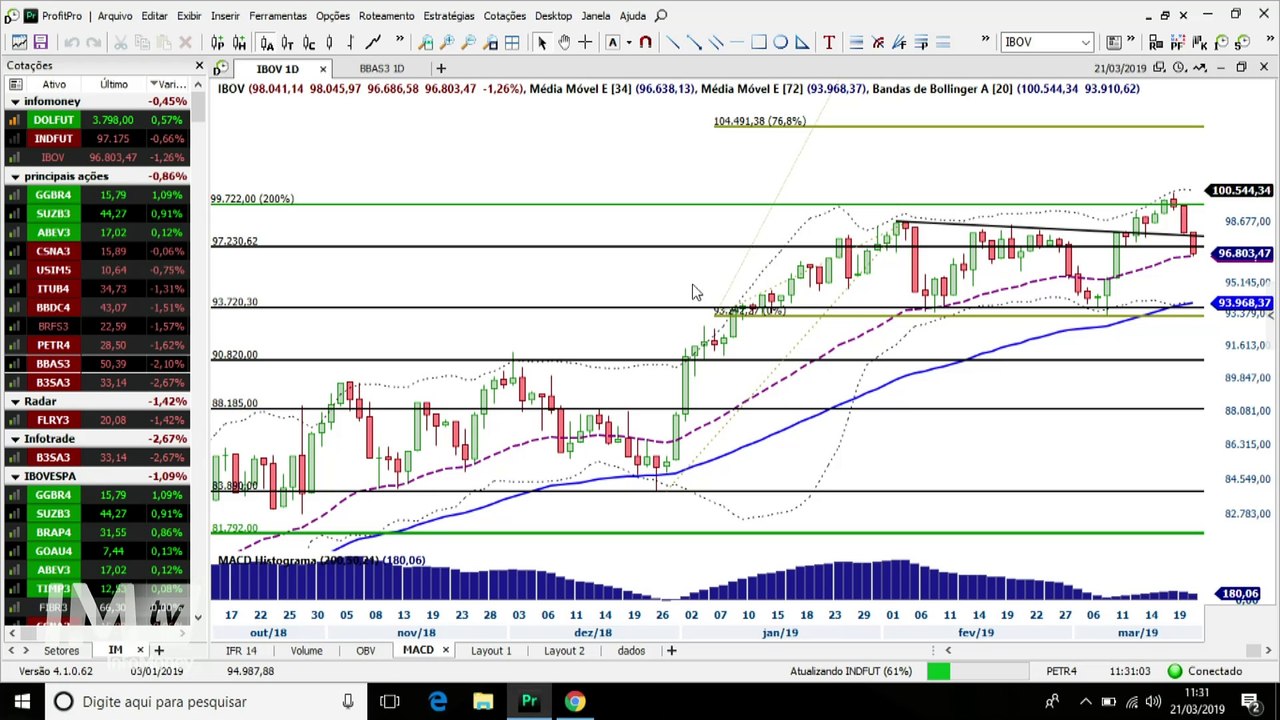Select the parallel channel drawing tool

click(x=716, y=42)
